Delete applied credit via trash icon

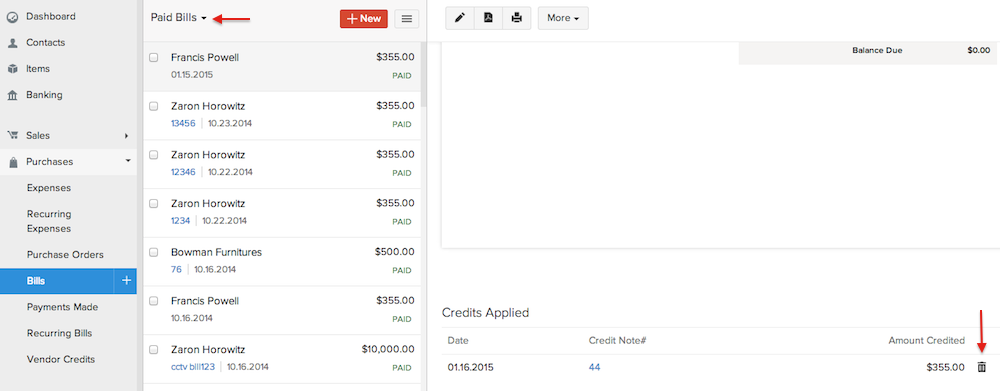click(x=982, y=367)
